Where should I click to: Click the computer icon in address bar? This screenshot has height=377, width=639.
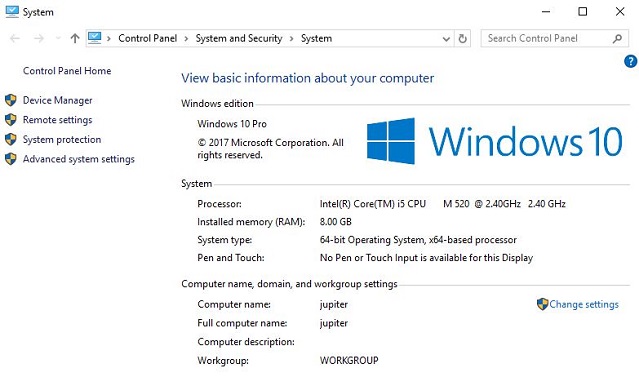[95, 38]
